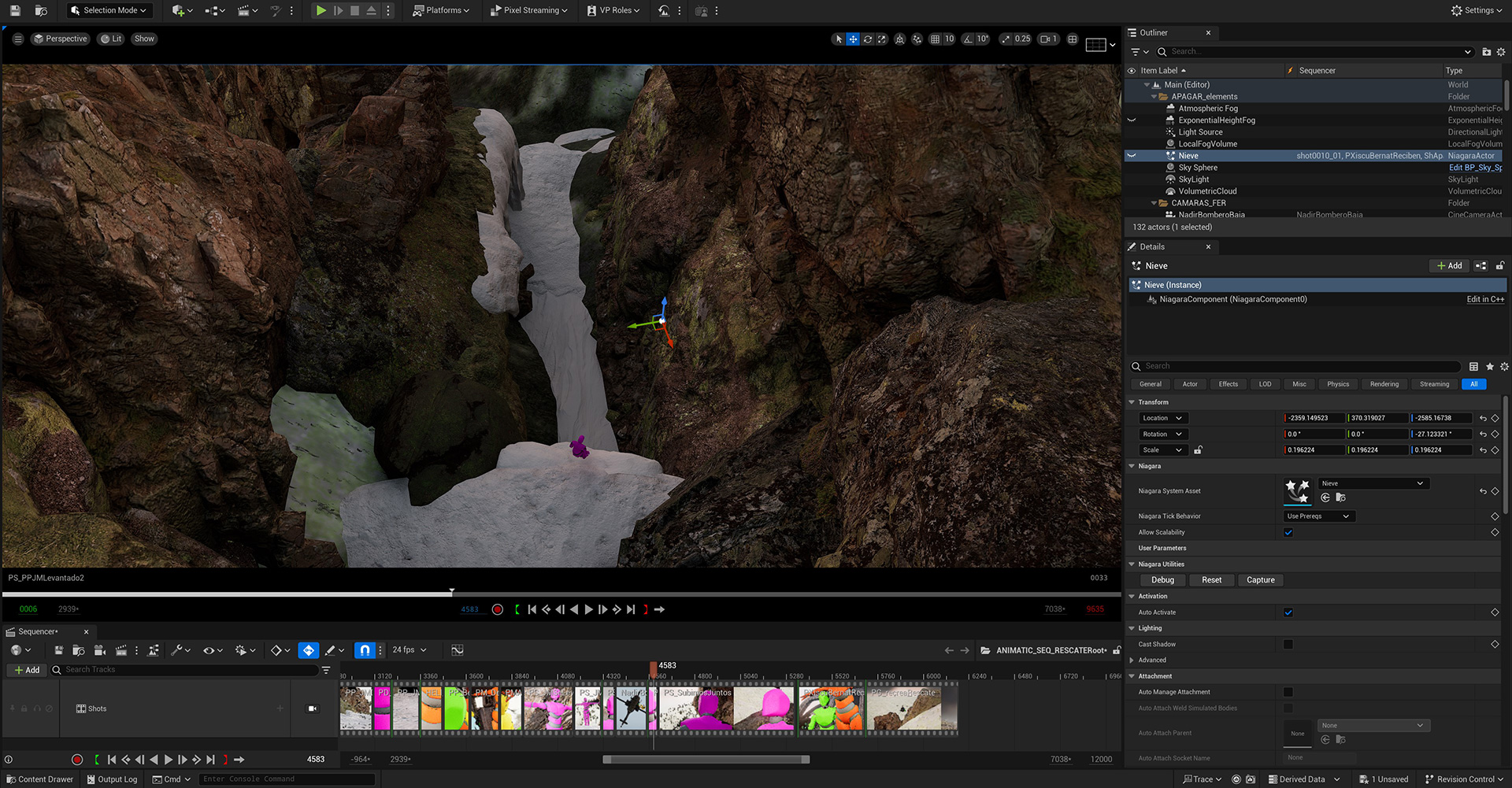The width and height of the screenshot is (1512, 788).
Task: Toggle the Scale lock ratio icon
Action: pos(1198,450)
